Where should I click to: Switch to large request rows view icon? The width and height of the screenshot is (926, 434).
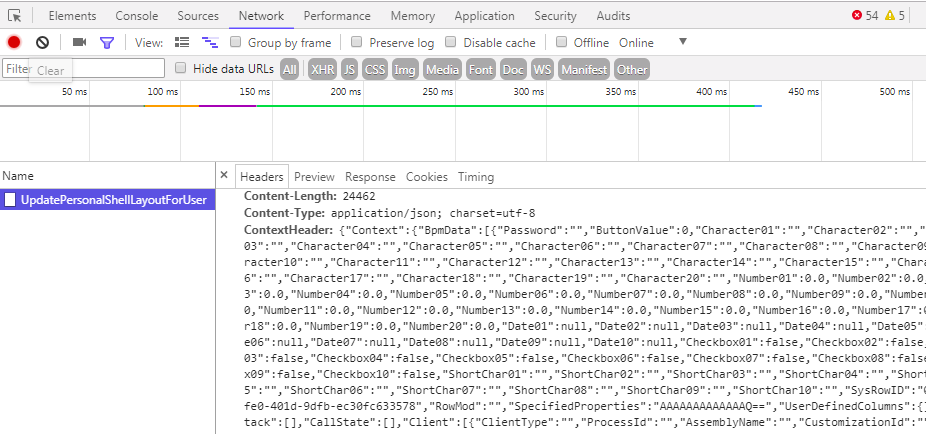[182, 43]
